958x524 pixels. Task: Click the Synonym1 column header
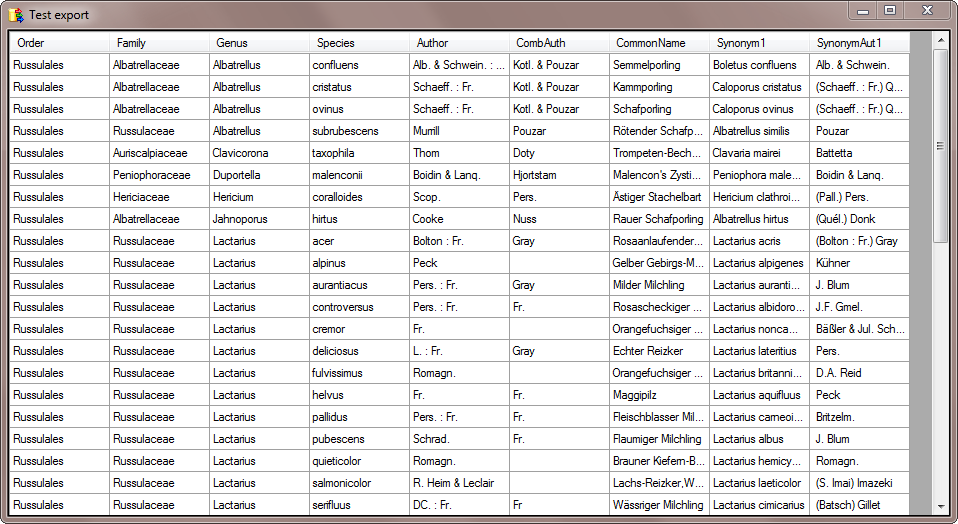click(759, 43)
